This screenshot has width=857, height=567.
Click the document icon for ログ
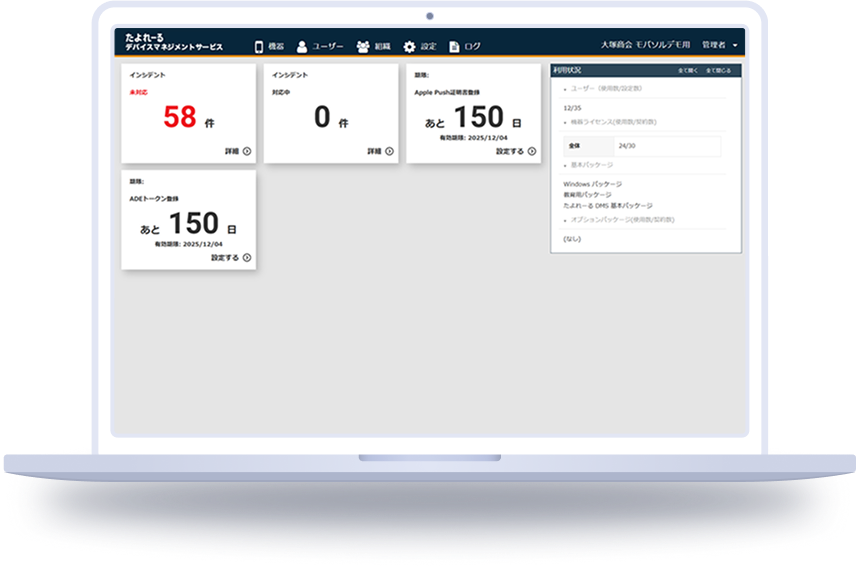point(454,46)
